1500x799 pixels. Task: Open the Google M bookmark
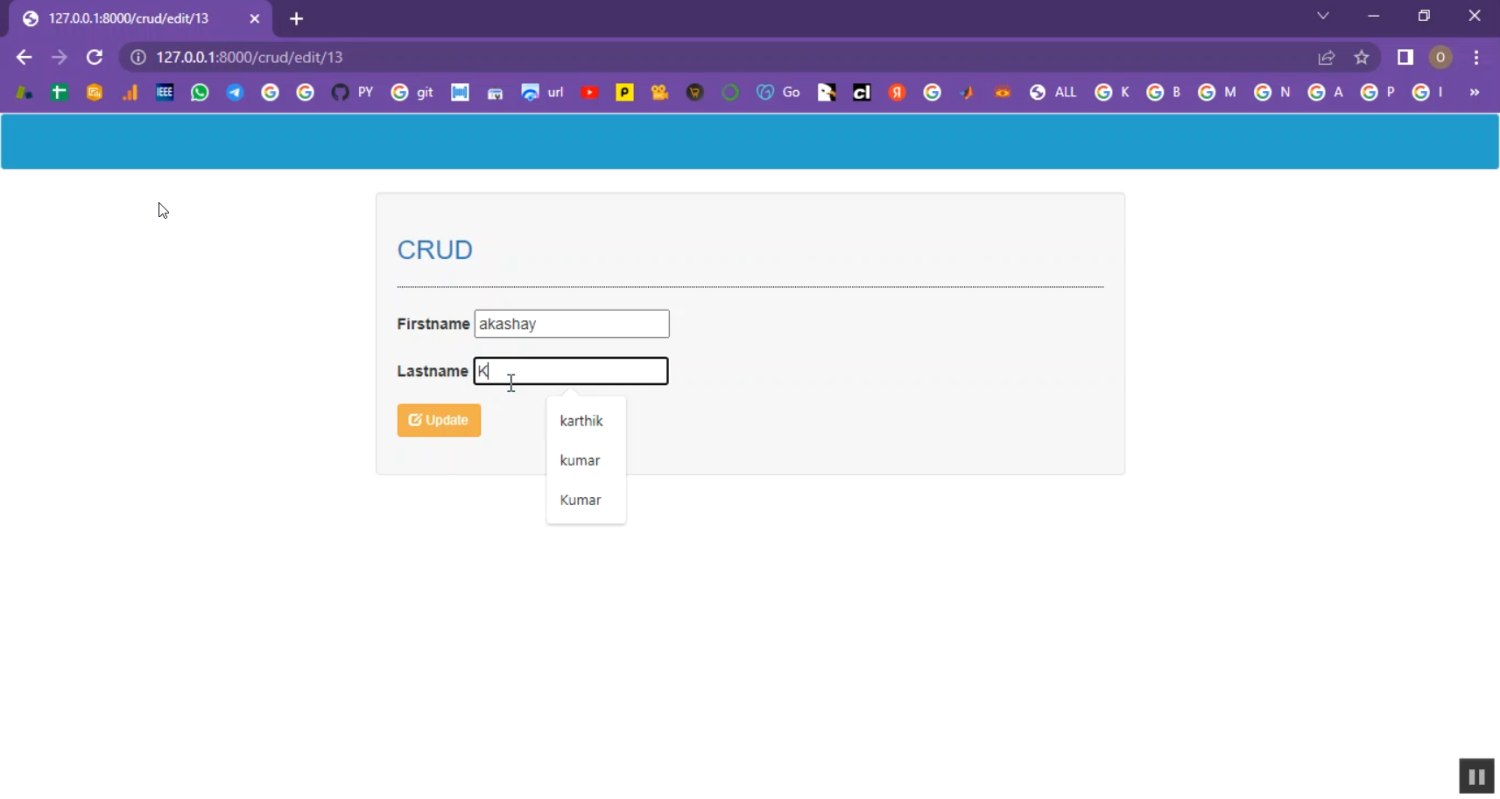(1217, 92)
